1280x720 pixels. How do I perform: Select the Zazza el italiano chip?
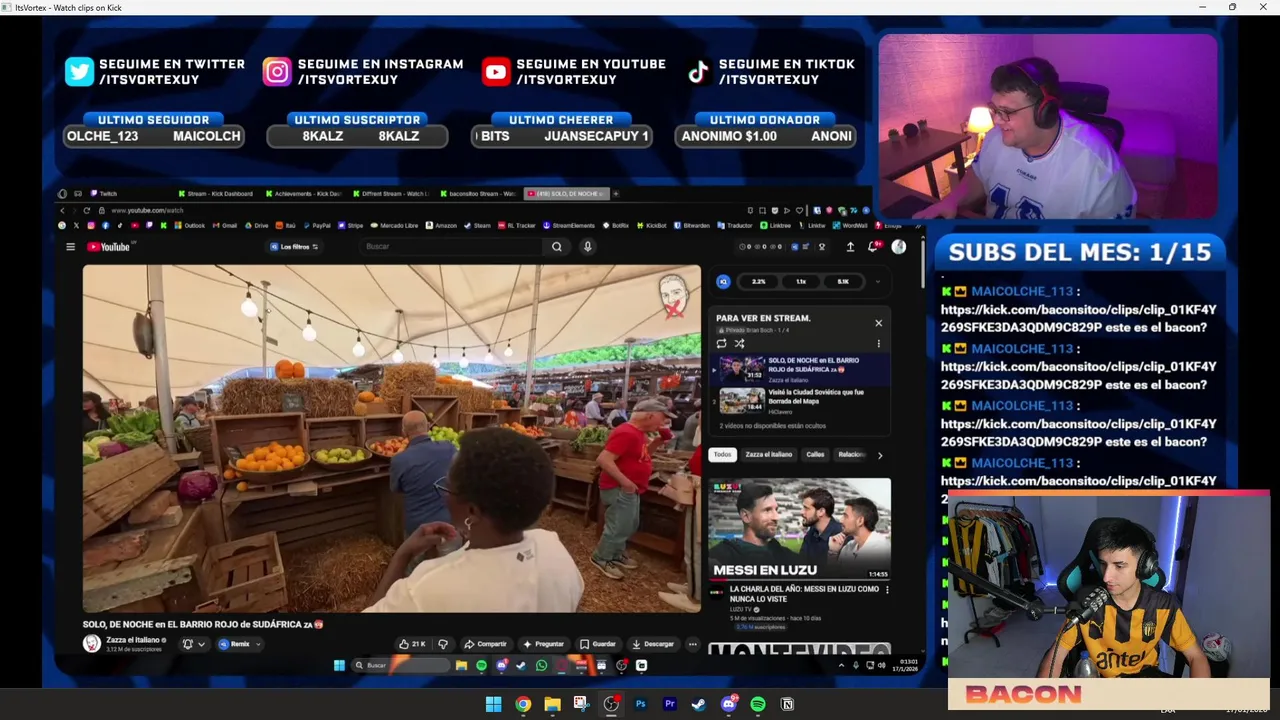click(769, 455)
